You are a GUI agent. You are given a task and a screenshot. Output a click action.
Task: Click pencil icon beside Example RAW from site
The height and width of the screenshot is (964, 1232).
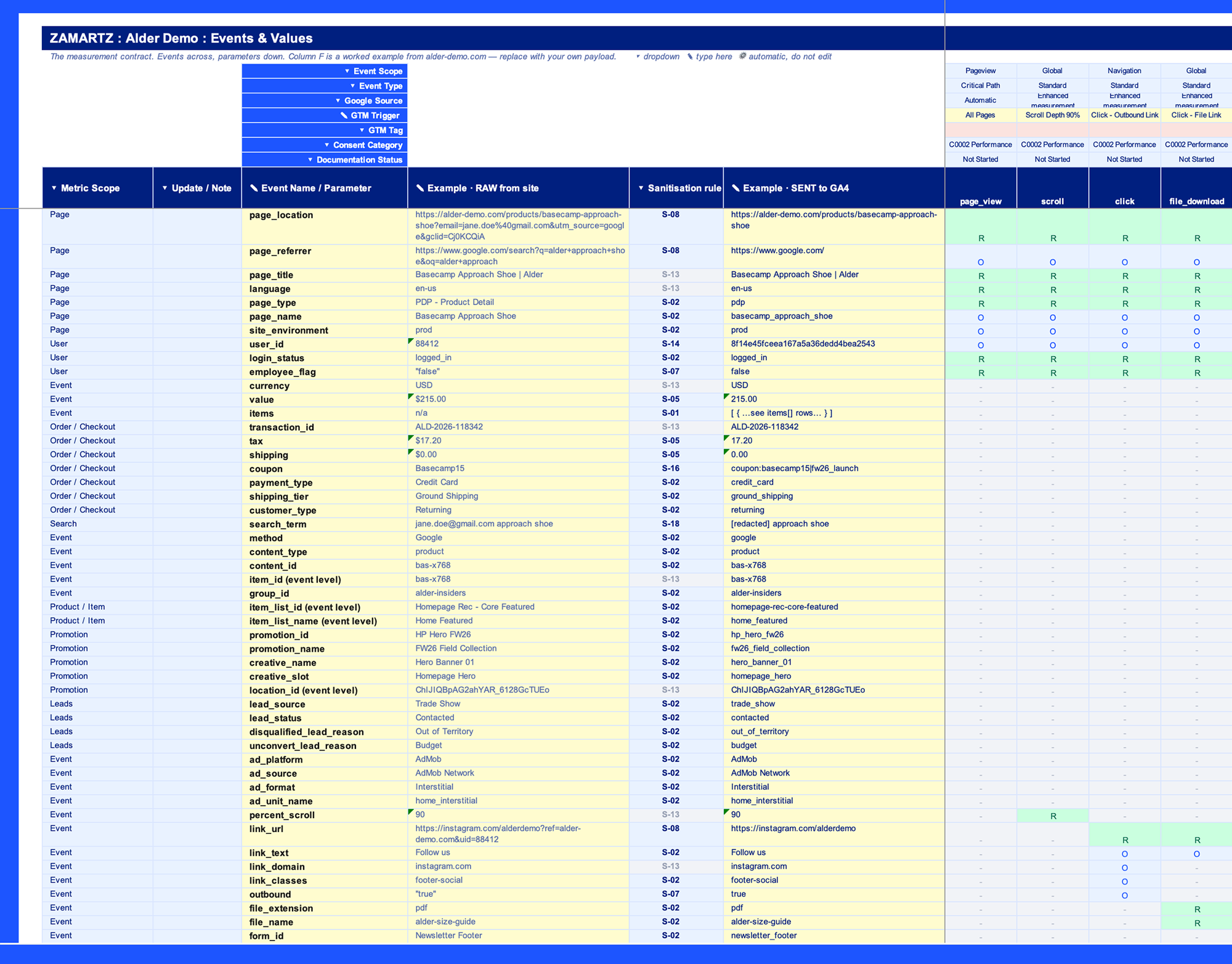pyautogui.click(x=419, y=188)
